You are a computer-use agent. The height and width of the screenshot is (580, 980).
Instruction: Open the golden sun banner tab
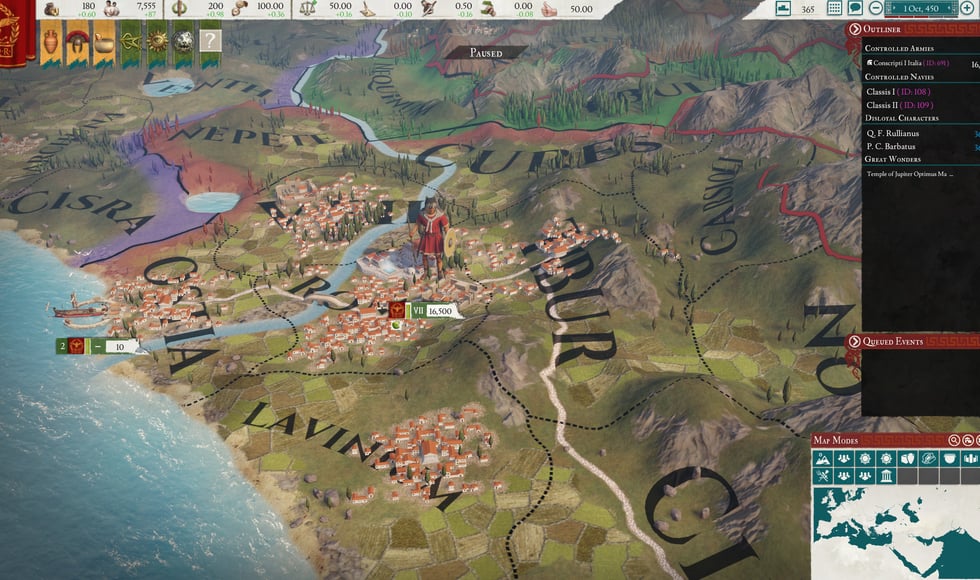157,42
